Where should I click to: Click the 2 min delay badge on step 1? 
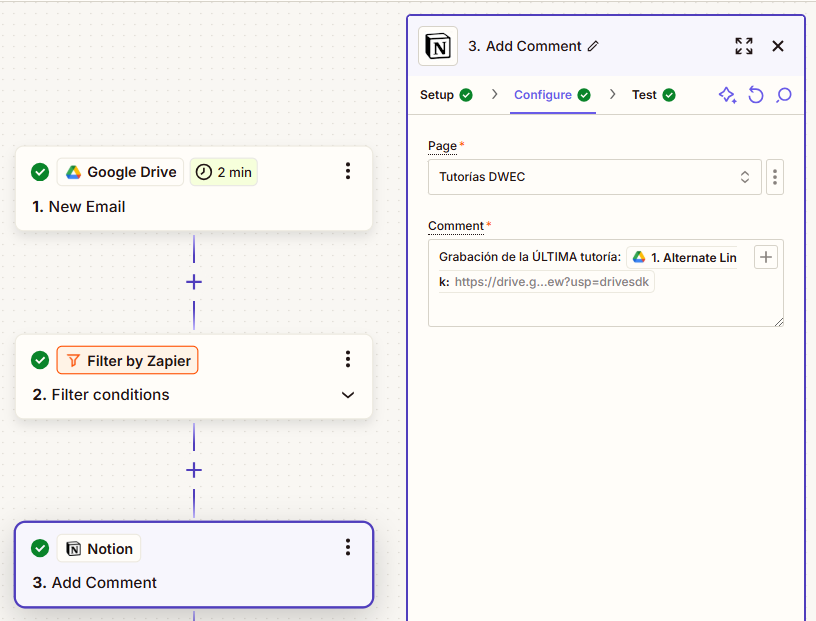(223, 171)
